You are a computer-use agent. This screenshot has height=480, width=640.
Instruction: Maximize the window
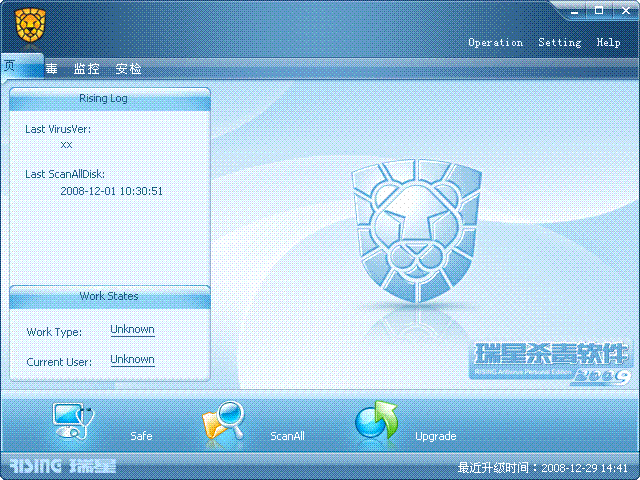[599, 11]
